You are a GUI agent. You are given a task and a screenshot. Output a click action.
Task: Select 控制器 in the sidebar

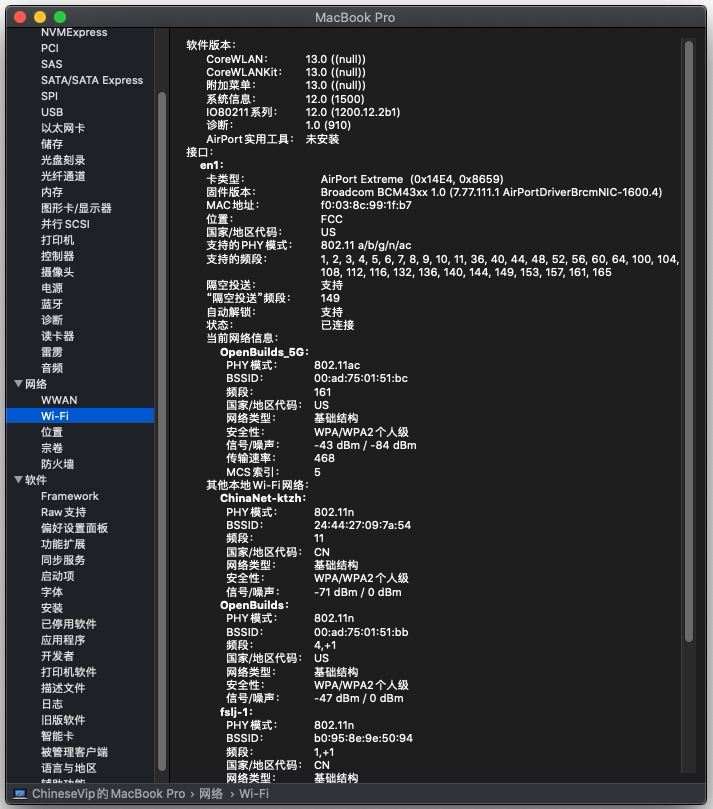pyautogui.click(x=58, y=256)
